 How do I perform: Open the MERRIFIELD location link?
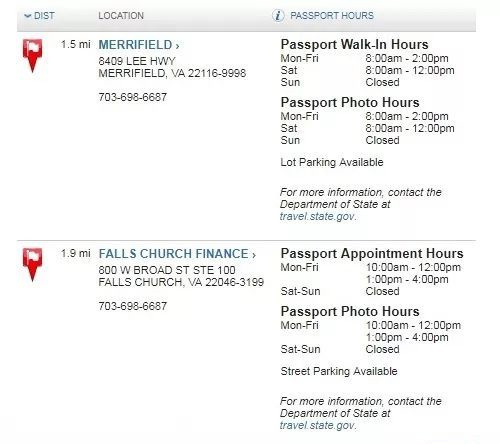click(x=135, y=45)
